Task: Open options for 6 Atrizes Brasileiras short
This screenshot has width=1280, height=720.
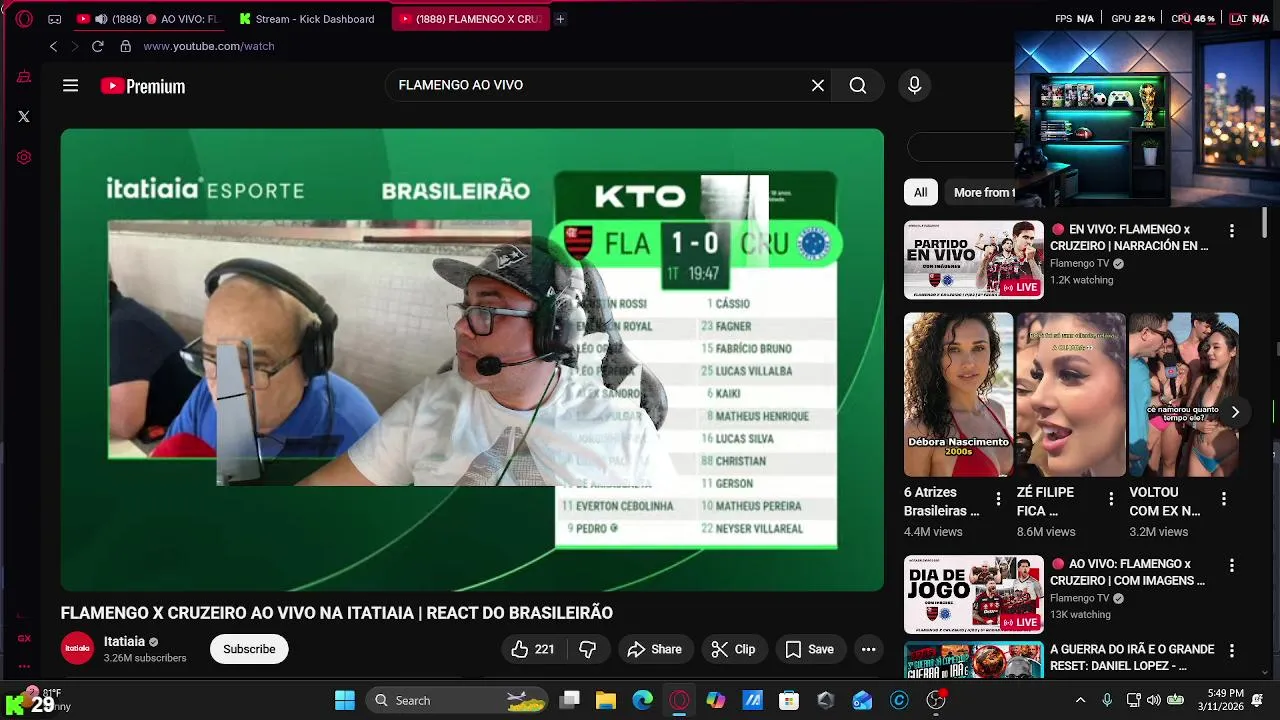Action: pyautogui.click(x=998, y=498)
